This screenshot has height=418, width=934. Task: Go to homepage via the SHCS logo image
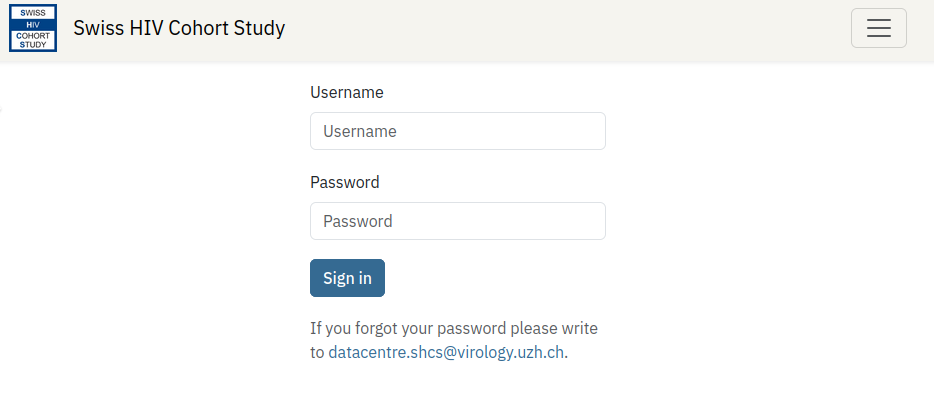[x=33, y=28]
